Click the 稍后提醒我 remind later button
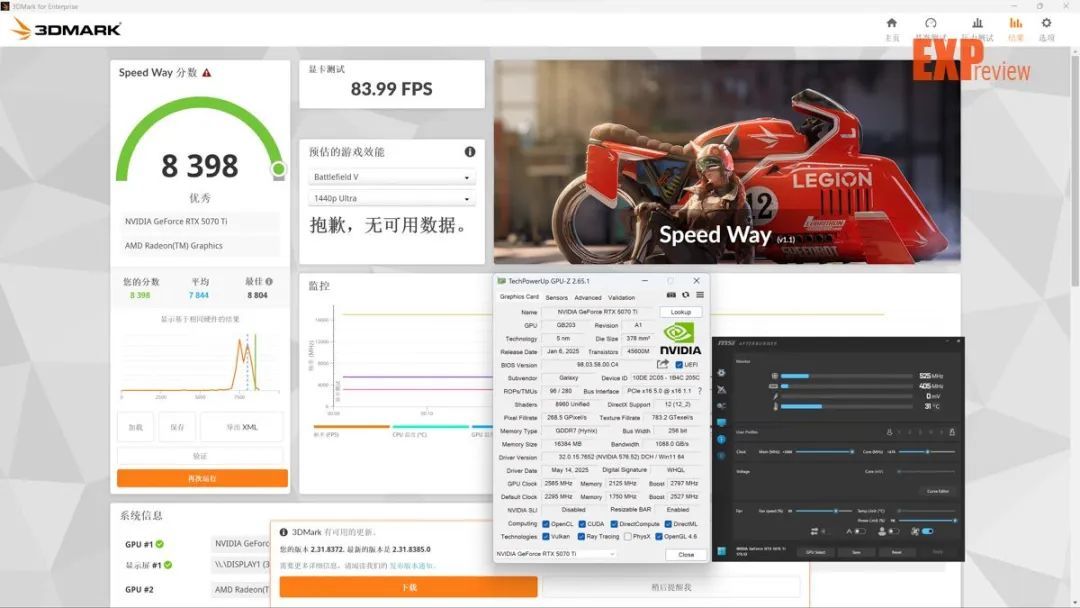 pos(671,587)
